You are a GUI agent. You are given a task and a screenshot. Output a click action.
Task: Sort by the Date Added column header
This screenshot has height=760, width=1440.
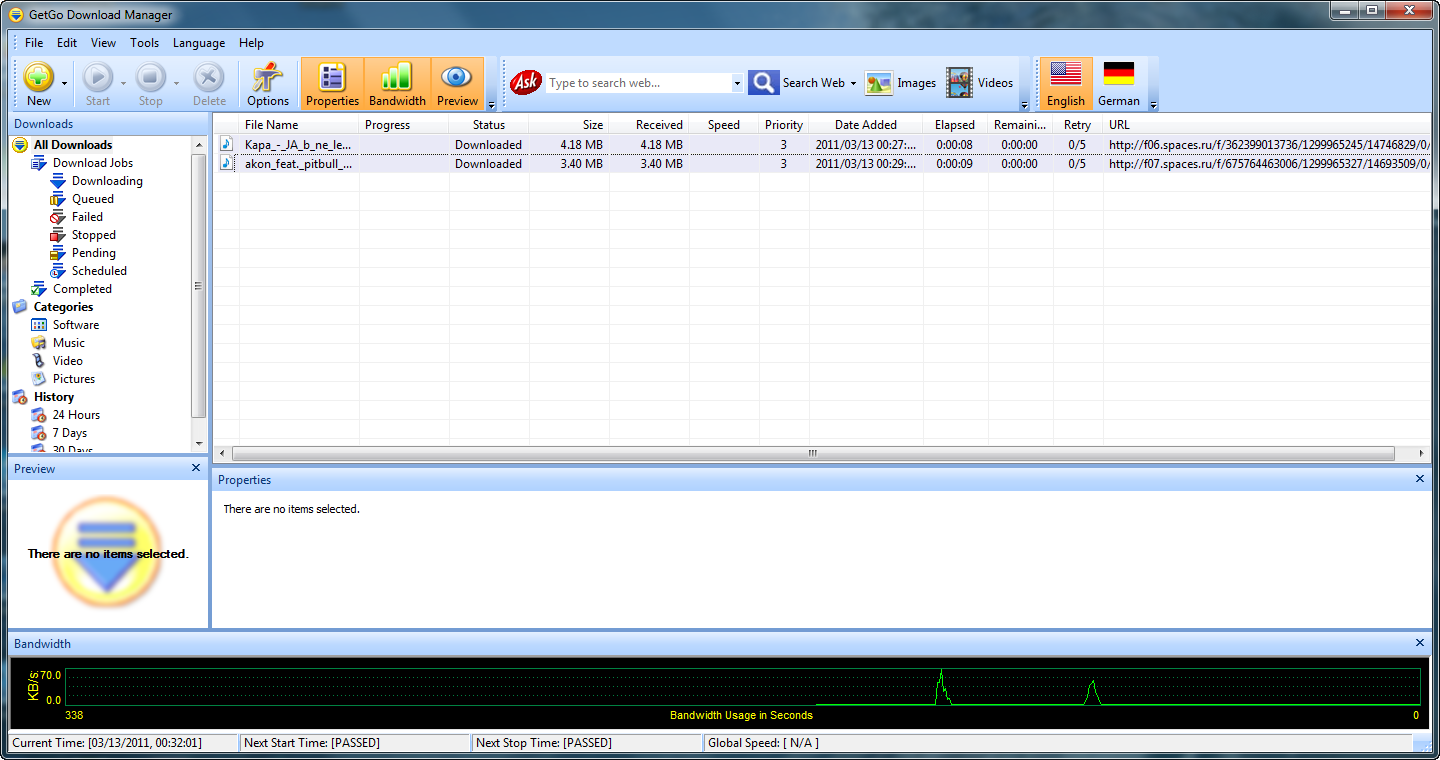click(866, 125)
